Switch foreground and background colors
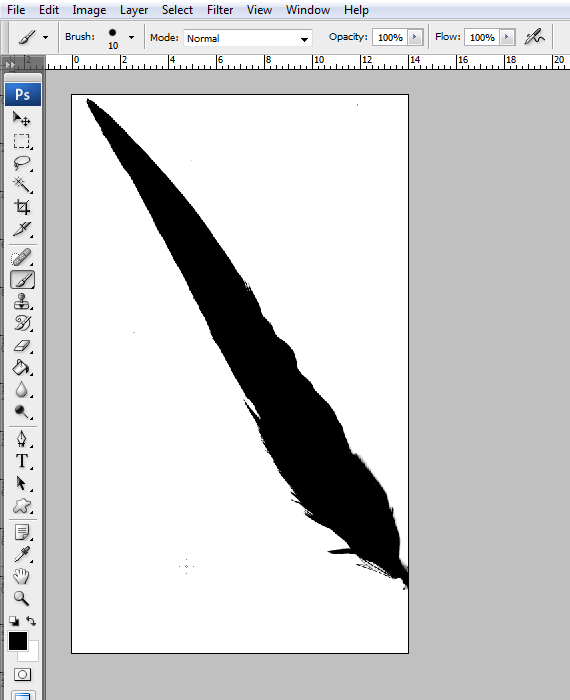Screen dimensions: 570x700 (31, 621)
